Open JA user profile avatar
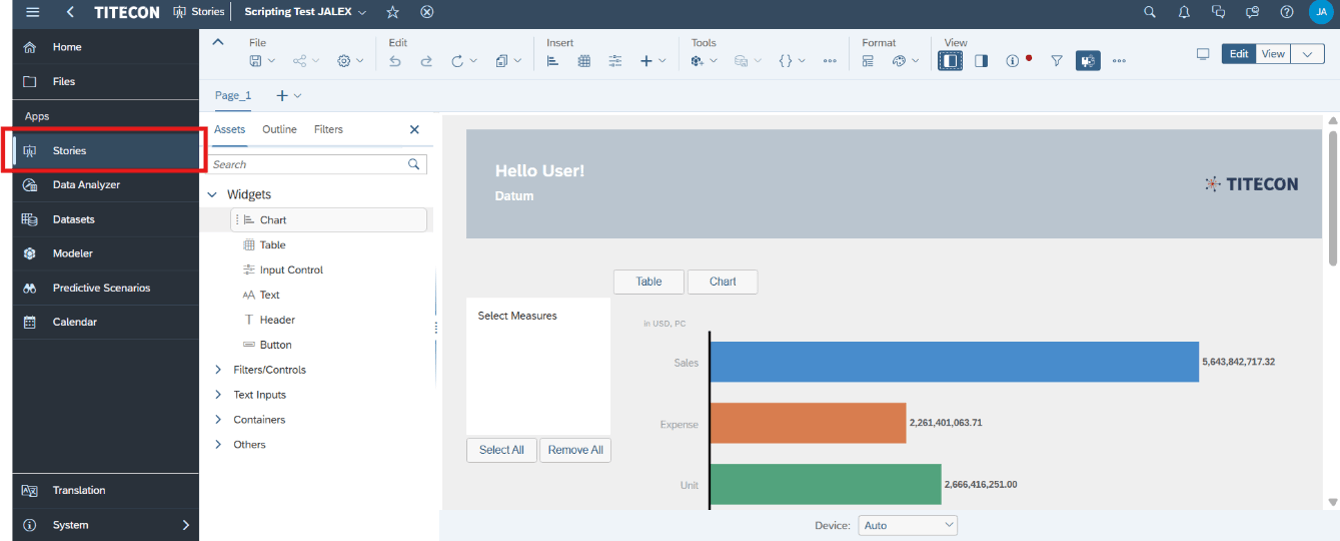 [x=1320, y=12]
